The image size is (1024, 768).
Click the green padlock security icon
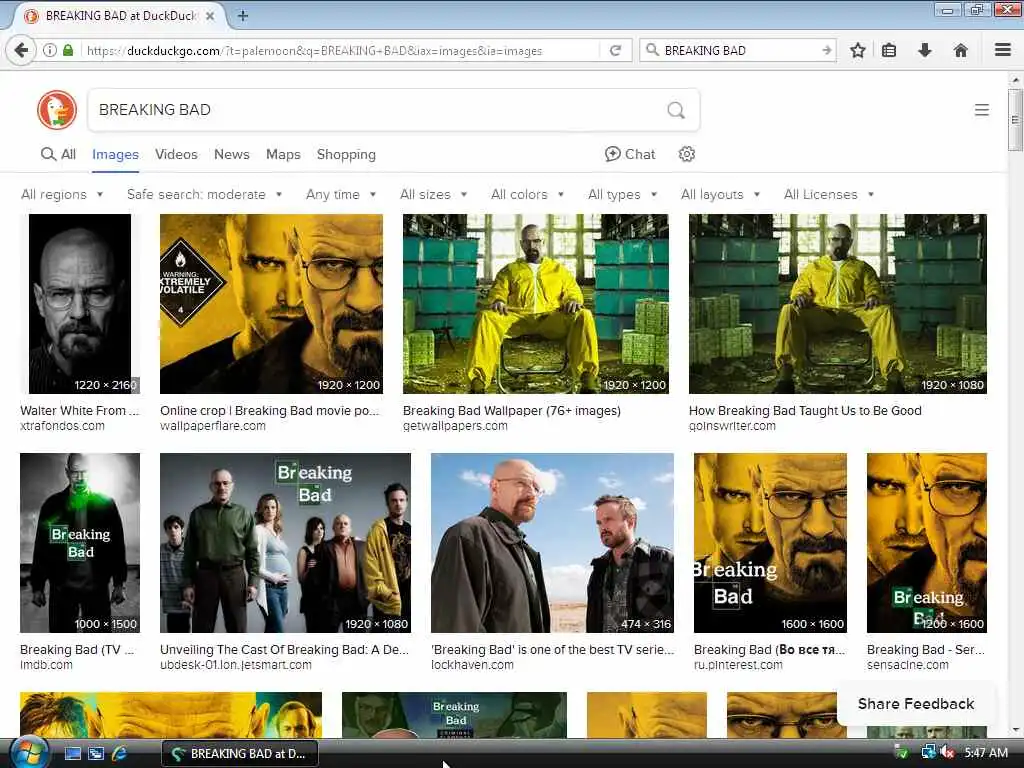[68, 50]
